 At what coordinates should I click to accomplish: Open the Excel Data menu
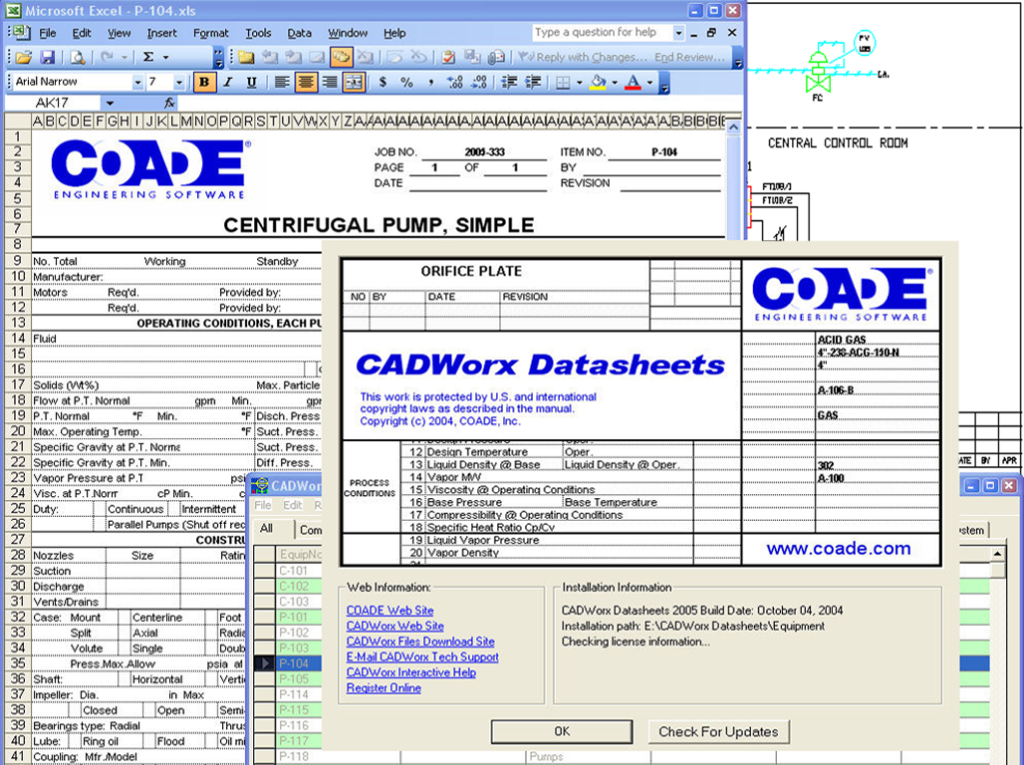tap(299, 33)
